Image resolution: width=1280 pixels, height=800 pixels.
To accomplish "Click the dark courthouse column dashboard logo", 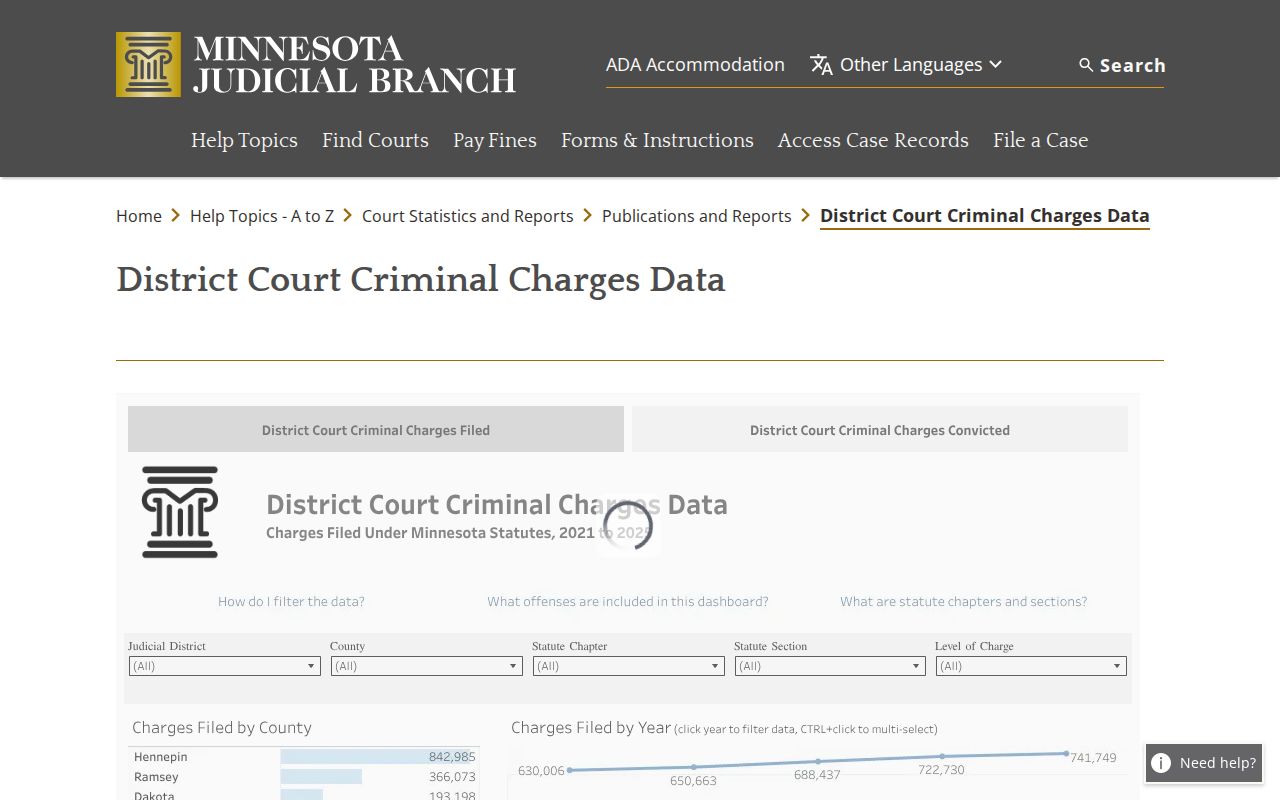I will click(x=180, y=512).
